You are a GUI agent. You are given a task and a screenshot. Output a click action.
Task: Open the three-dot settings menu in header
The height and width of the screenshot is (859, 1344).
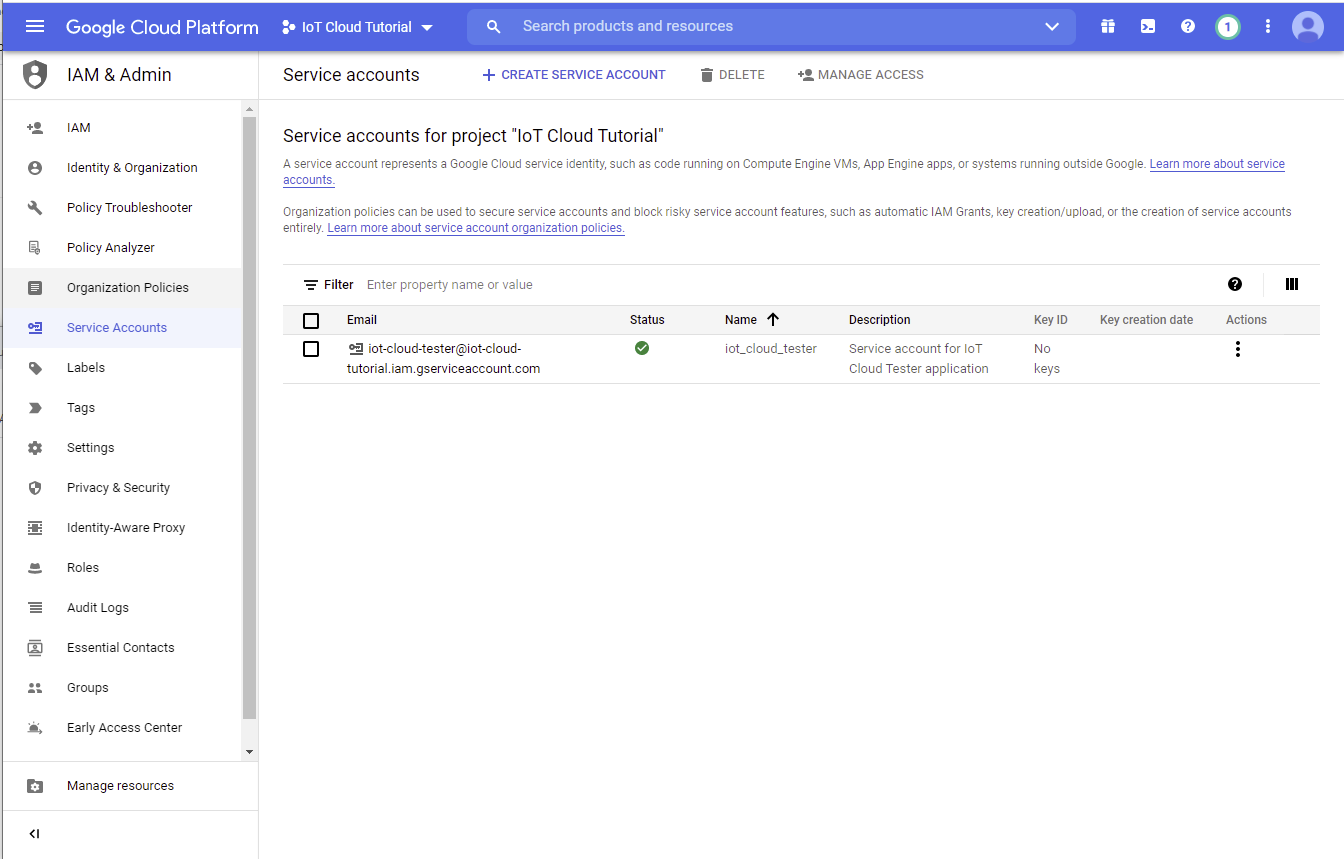pos(1268,27)
